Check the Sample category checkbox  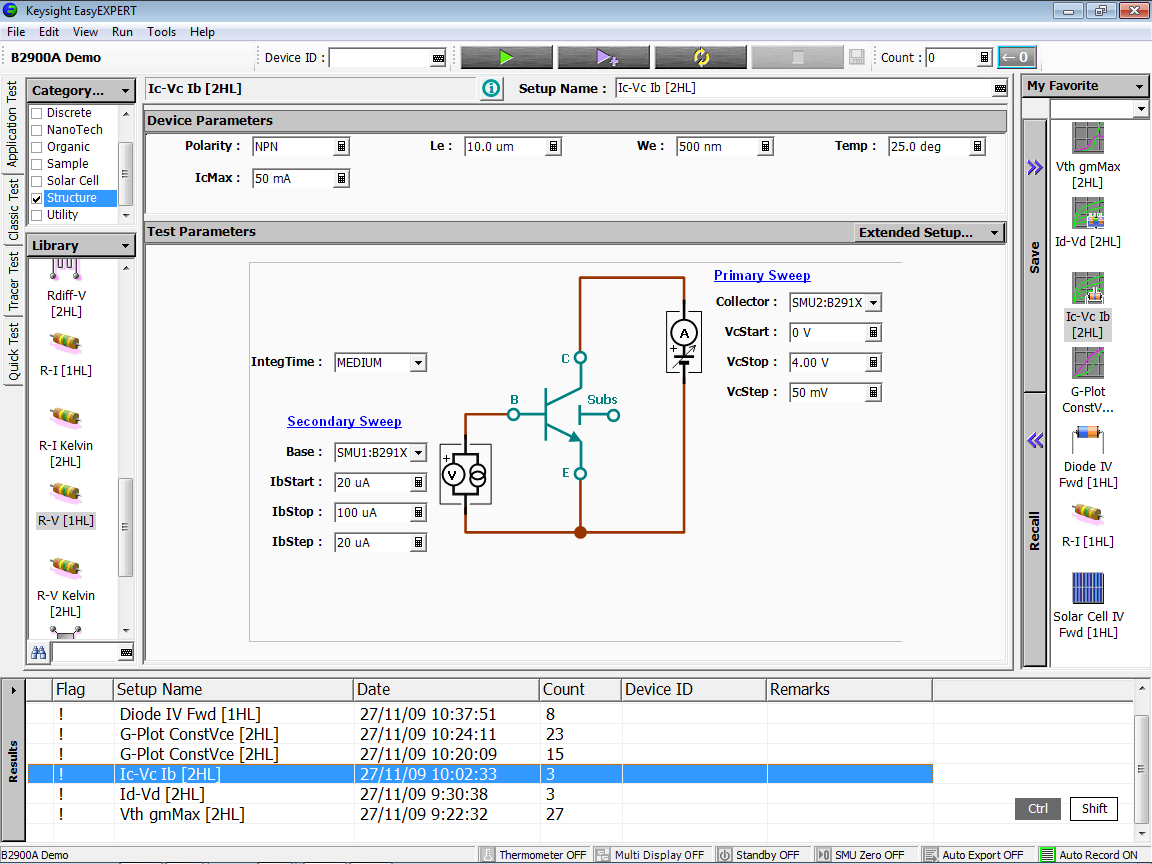pos(37,164)
